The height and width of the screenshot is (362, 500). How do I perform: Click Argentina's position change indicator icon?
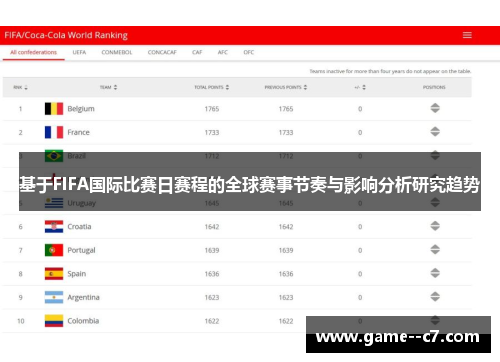[435, 297]
